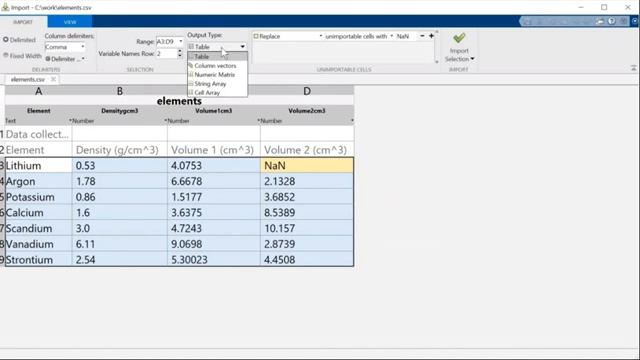Viewport: 640px width, 360px height.
Task: Select the Argon cell
Action: pos(38,181)
